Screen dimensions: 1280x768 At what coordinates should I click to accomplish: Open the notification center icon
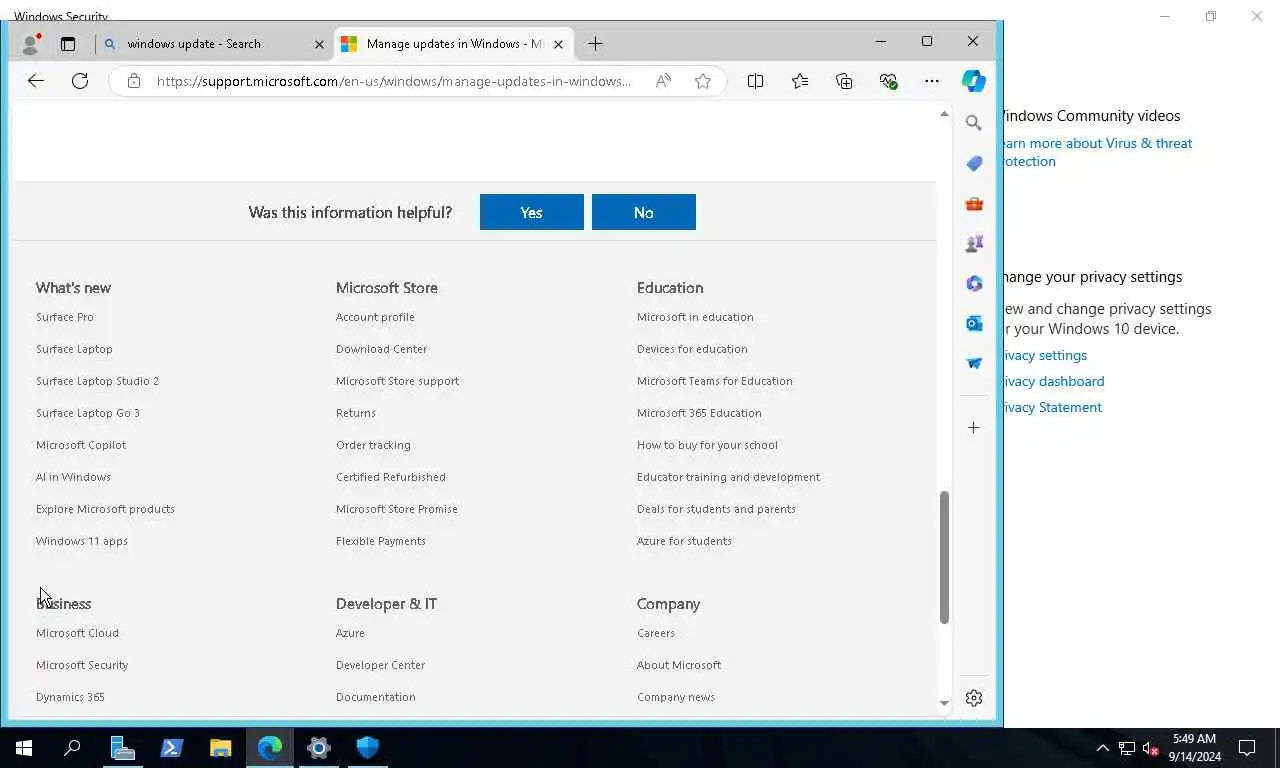click(x=1247, y=748)
